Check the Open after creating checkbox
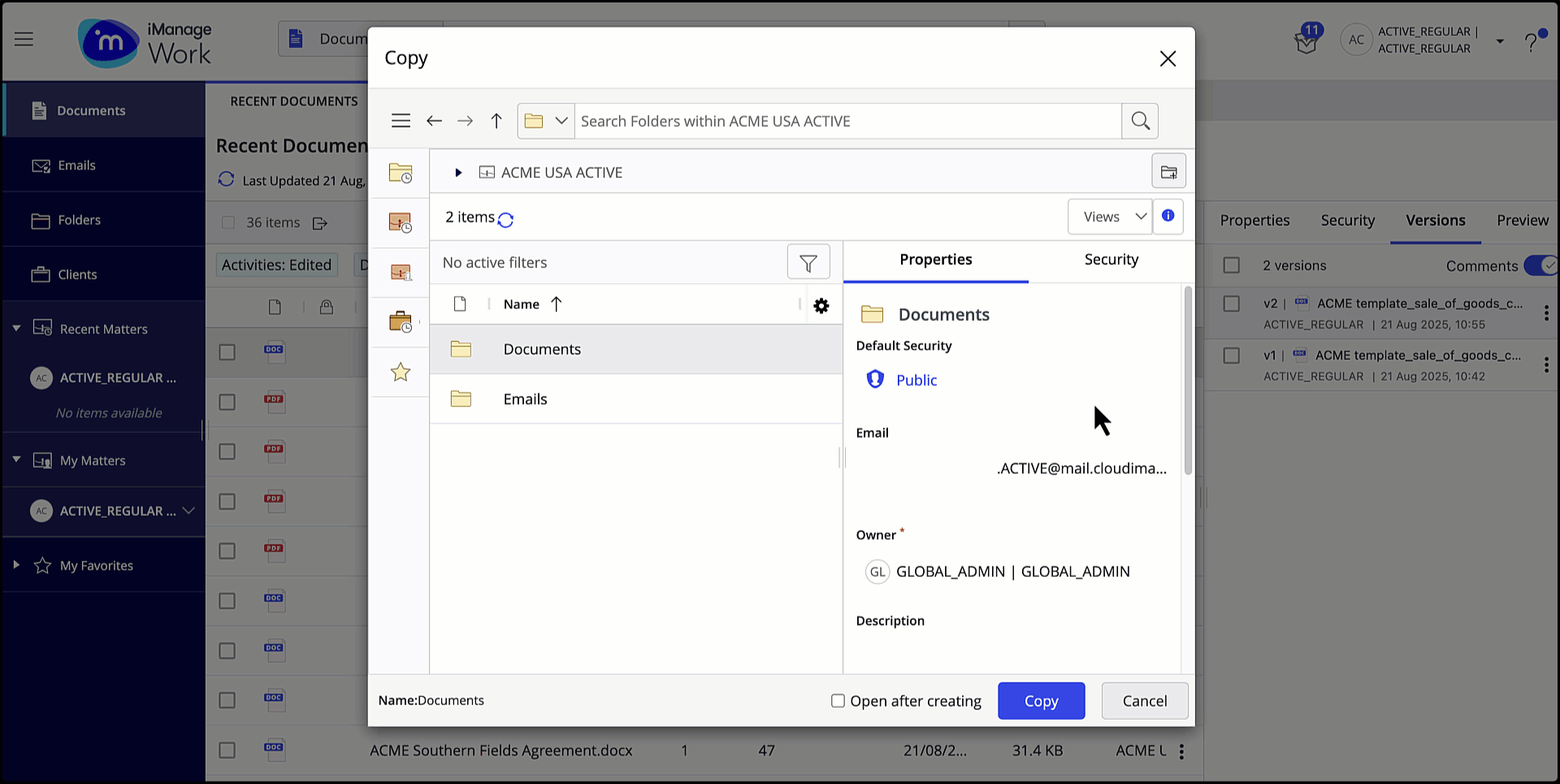The width and height of the screenshot is (1560, 784). [838, 700]
